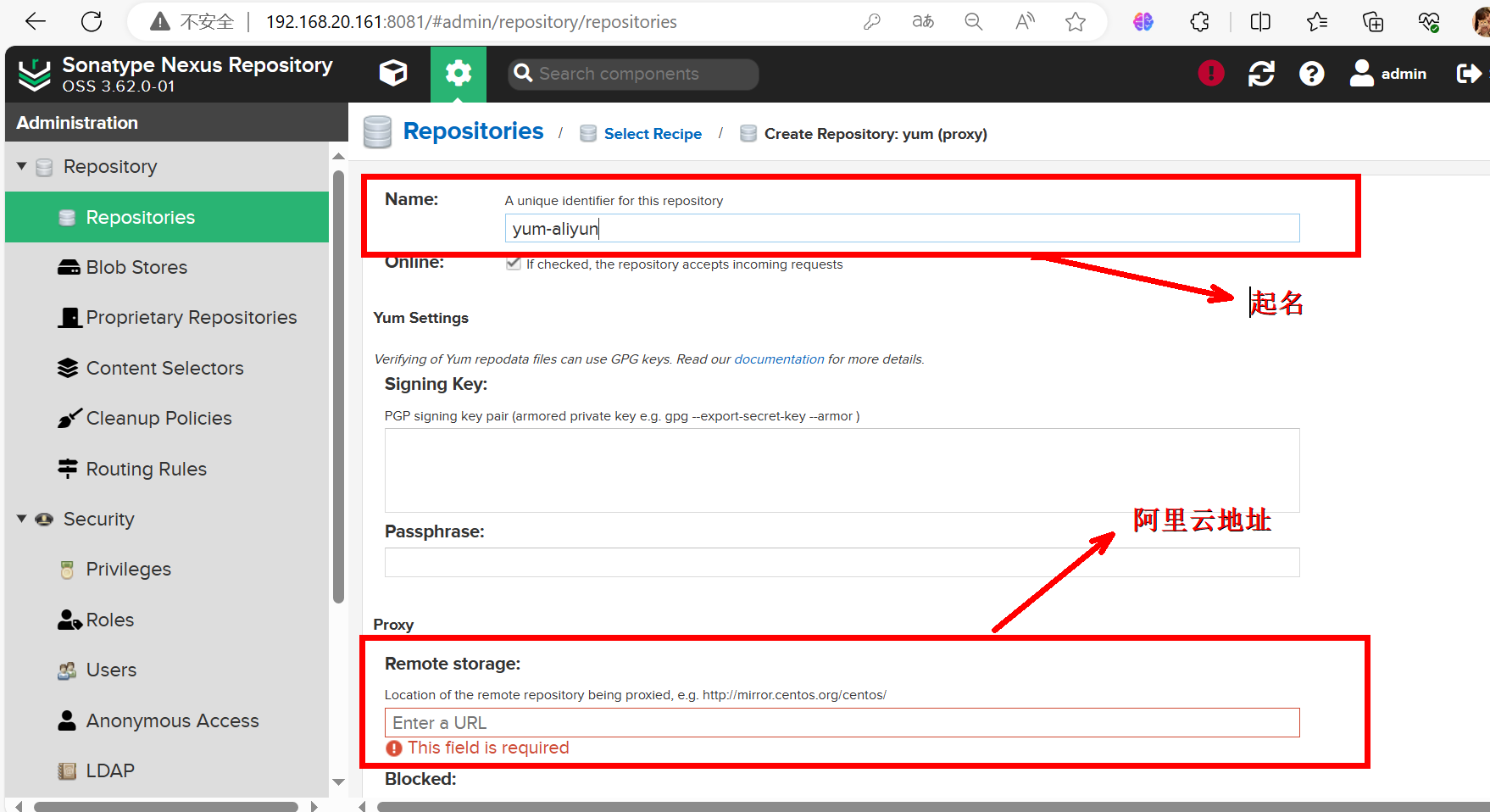Image resolution: width=1490 pixels, height=812 pixels.
Task: Click the read aloud icon
Action: [1025, 21]
